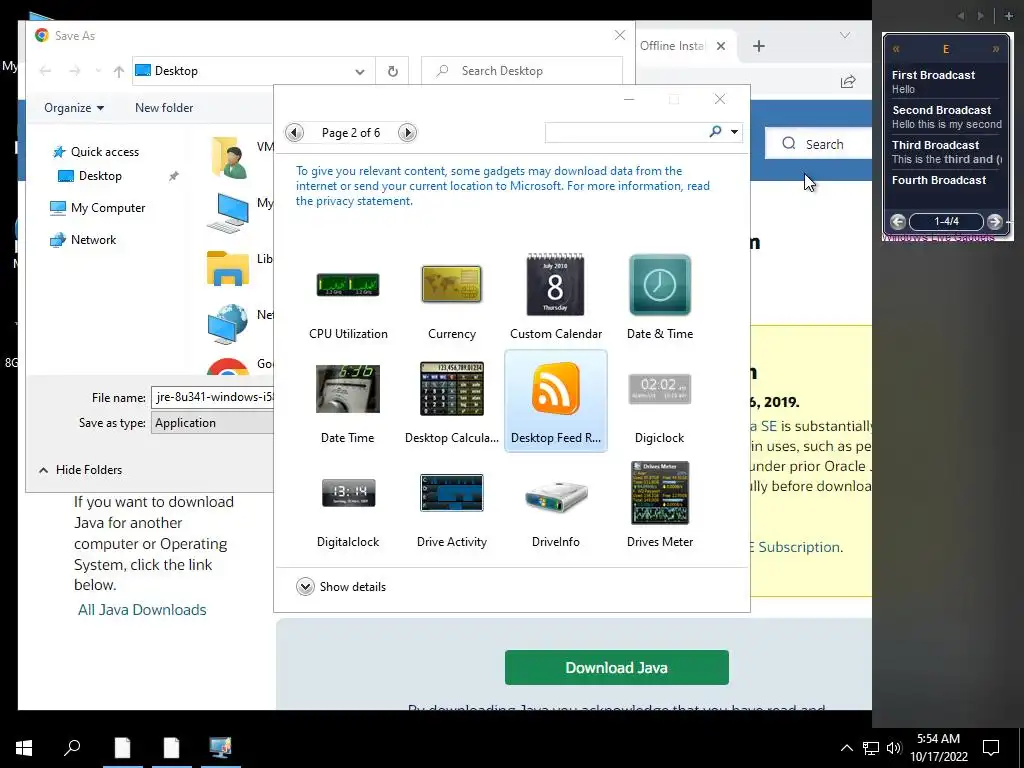
Task: Click the Save As dialog's up-folder arrow
Action: click(118, 71)
